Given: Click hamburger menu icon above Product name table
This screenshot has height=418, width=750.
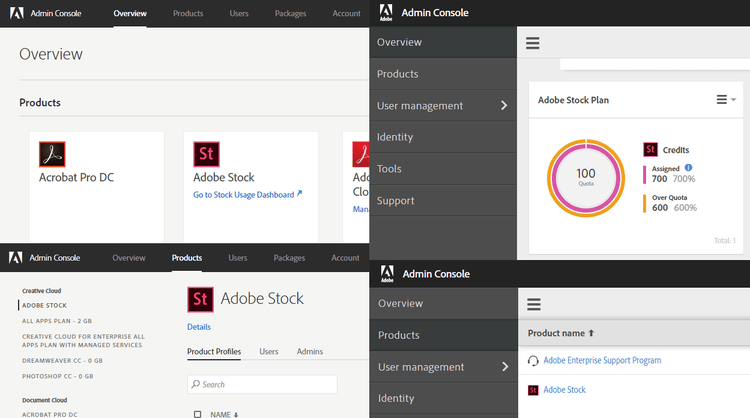Looking at the screenshot, I should coord(534,304).
